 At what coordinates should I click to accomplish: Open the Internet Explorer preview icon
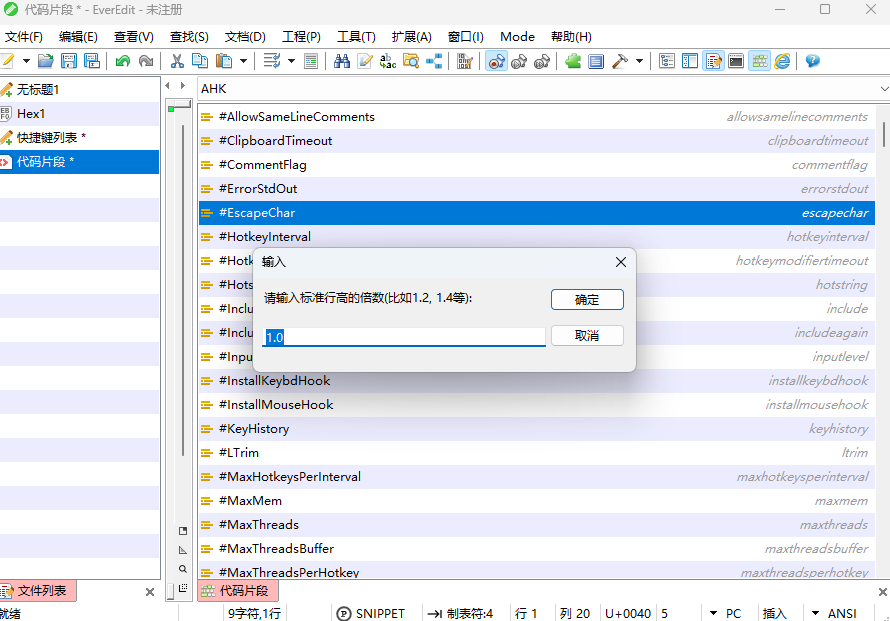pos(782,61)
